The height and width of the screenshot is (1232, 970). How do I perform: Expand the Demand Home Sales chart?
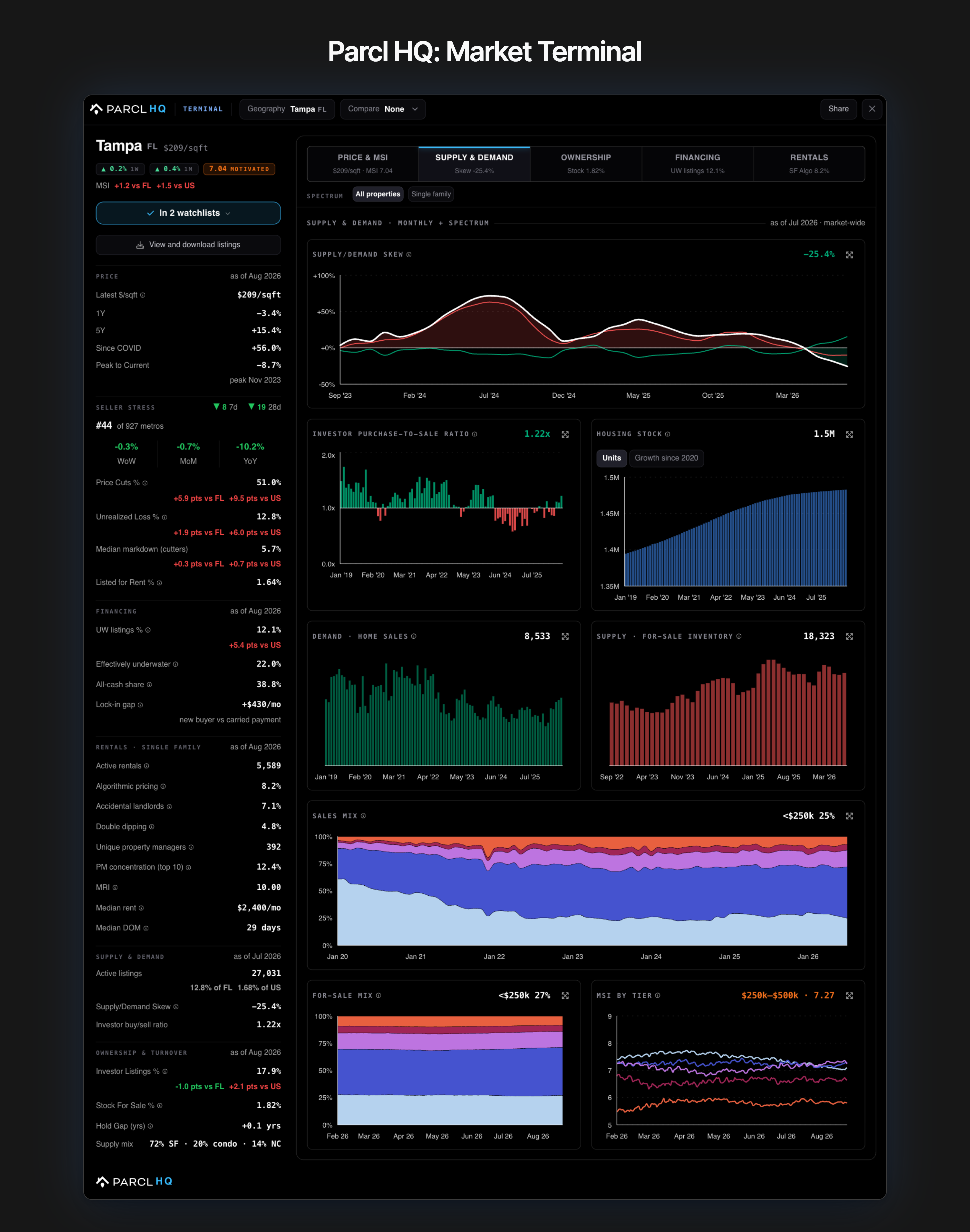pyautogui.click(x=565, y=636)
